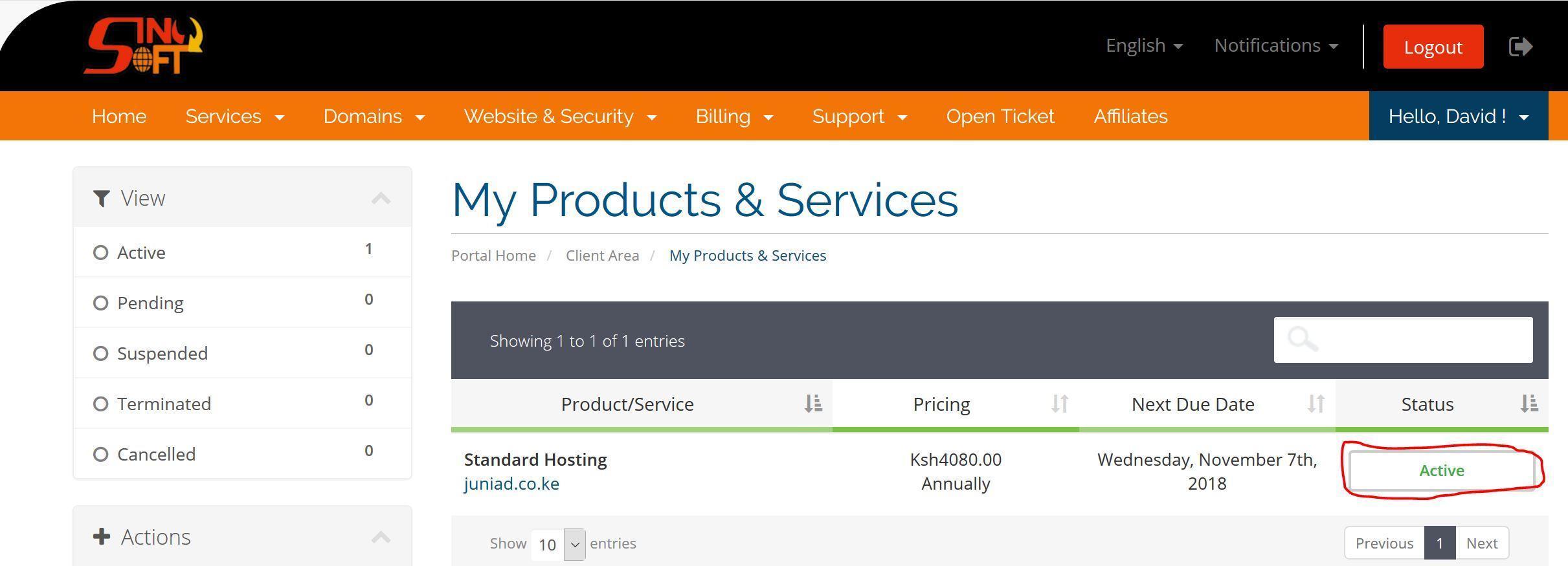This screenshot has width=1568, height=566.
Task: Click the View filter funnel icon
Action: [x=102, y=199]
